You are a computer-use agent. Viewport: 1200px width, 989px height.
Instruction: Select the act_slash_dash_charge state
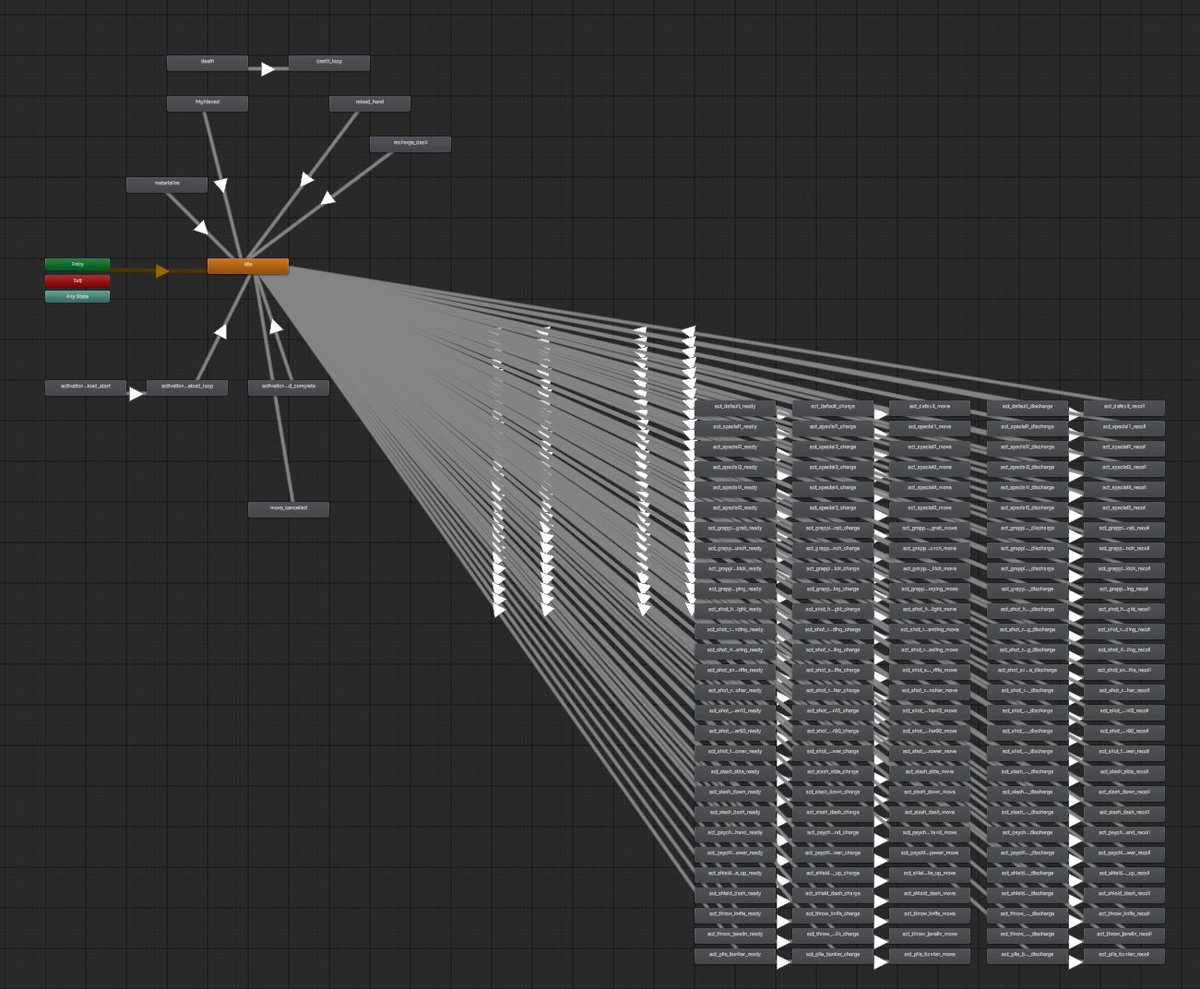(833, 813)
